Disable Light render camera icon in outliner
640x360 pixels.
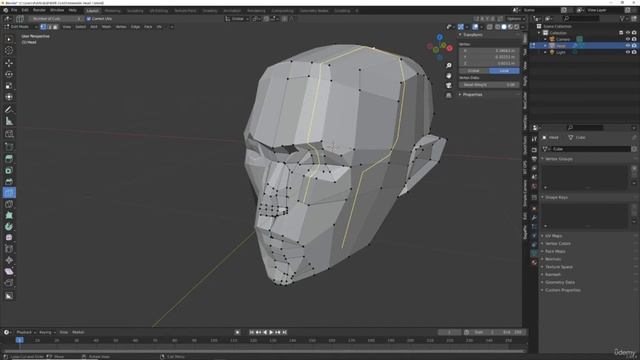click(634, 52)
